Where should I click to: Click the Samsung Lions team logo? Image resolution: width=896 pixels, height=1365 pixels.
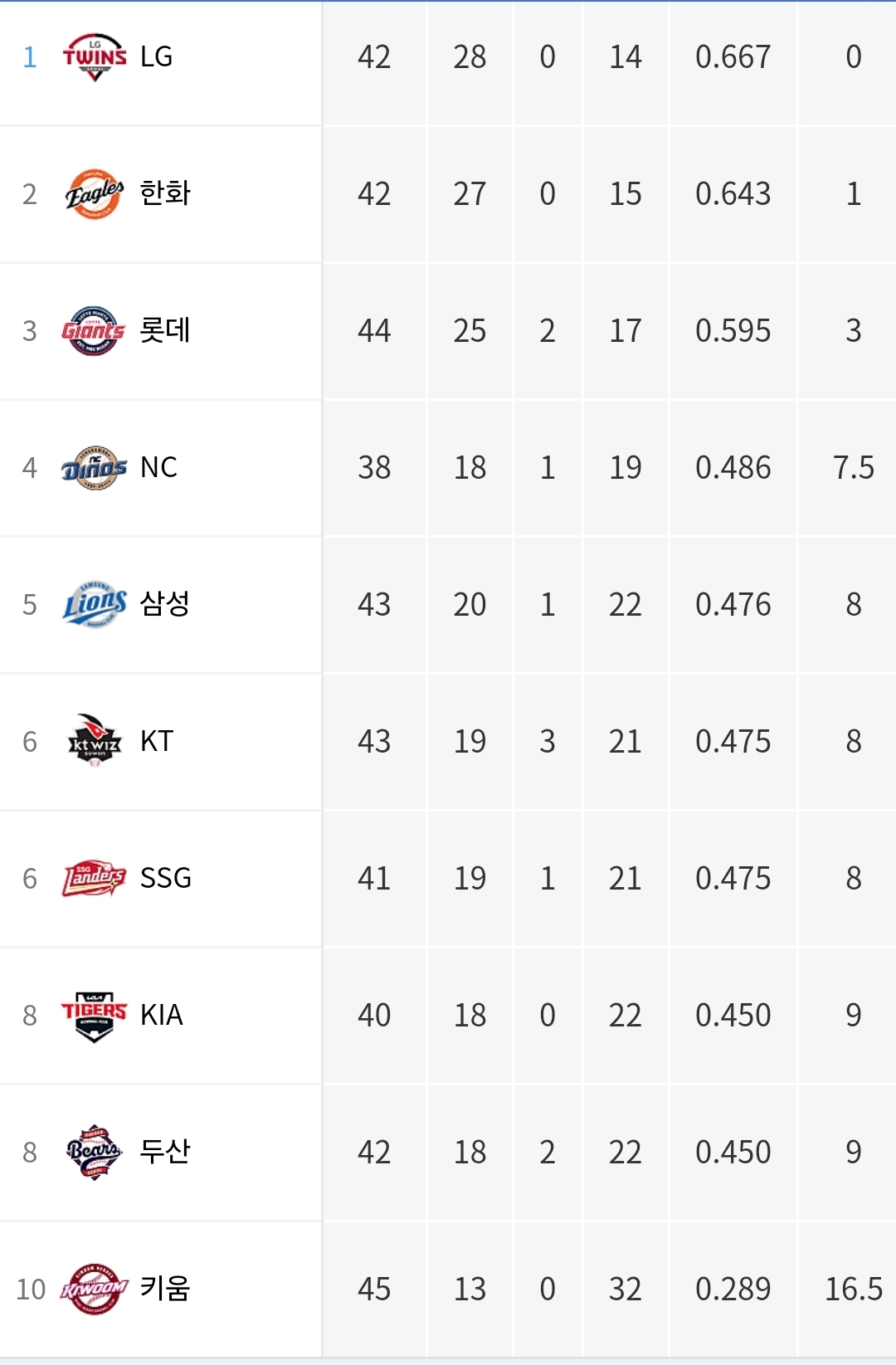(x=95, y=605)
